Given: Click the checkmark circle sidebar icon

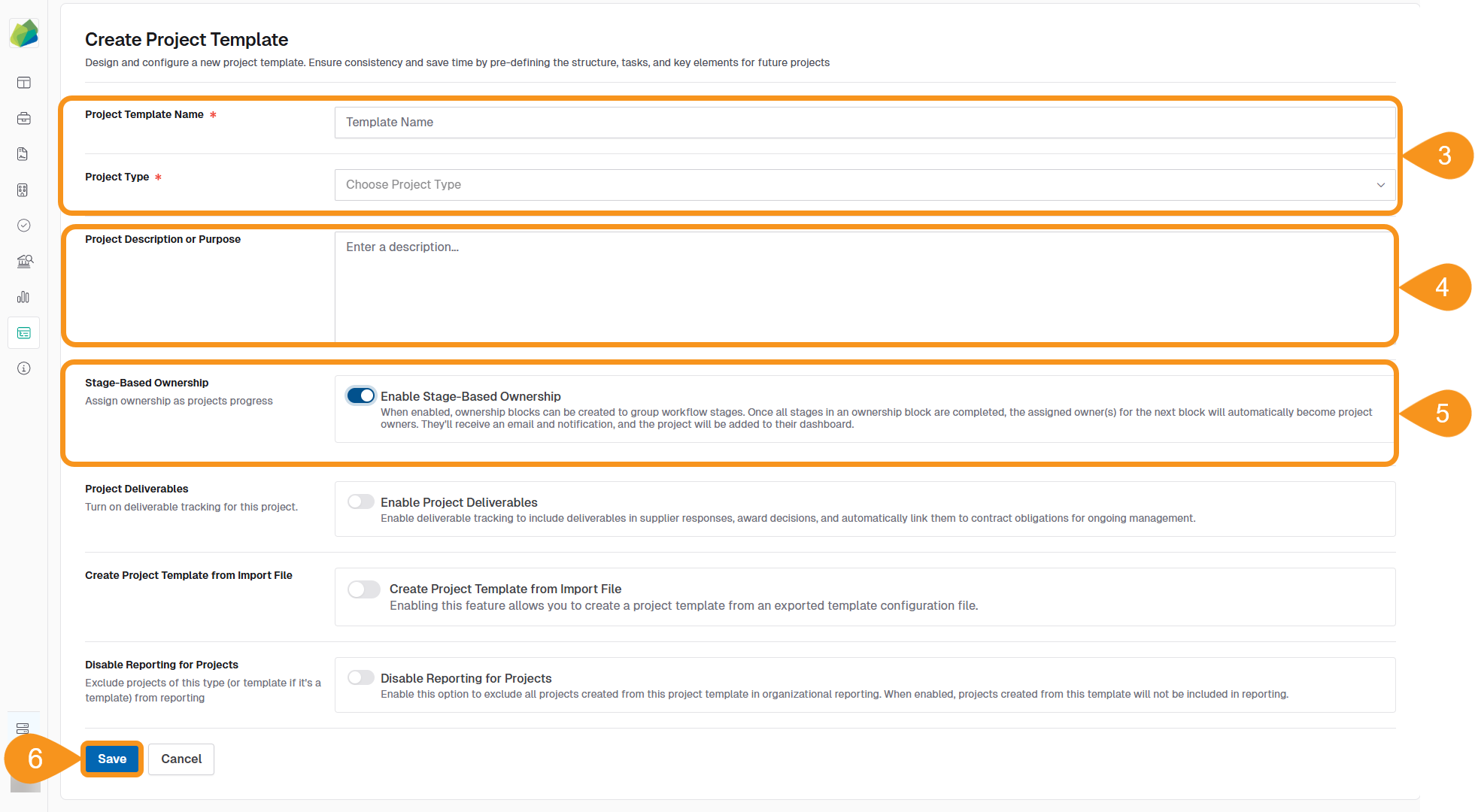Looking at the screenshot, I should (x=24, y=226).
